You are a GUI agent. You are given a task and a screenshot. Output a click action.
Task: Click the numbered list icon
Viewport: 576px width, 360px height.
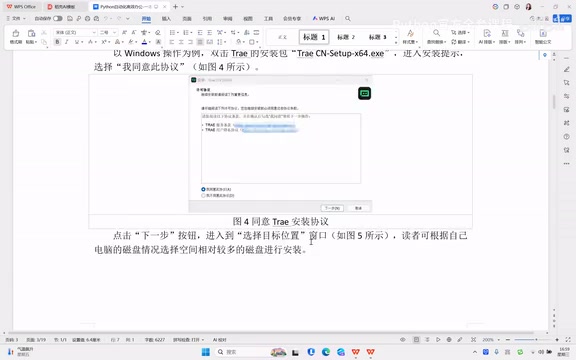(186, 32)
